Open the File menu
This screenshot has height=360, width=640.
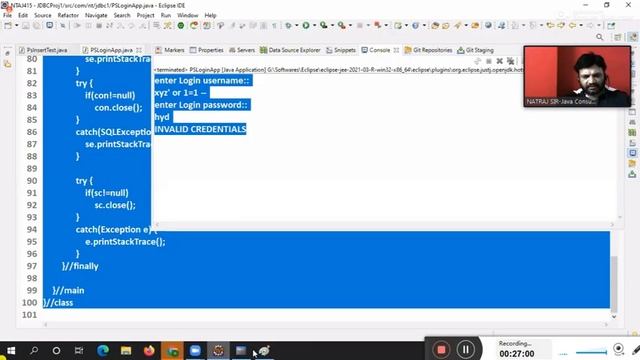7,15
